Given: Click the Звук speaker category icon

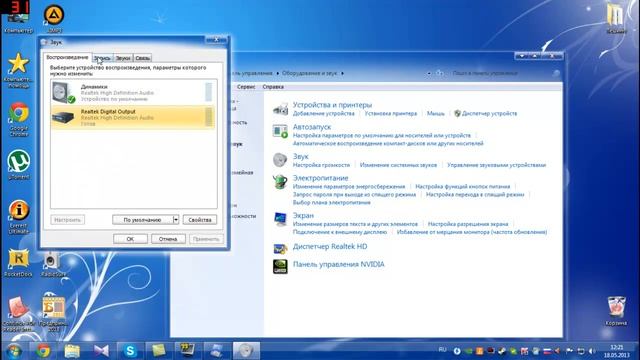Looking at the screenshot, I should tap(280, 160).
